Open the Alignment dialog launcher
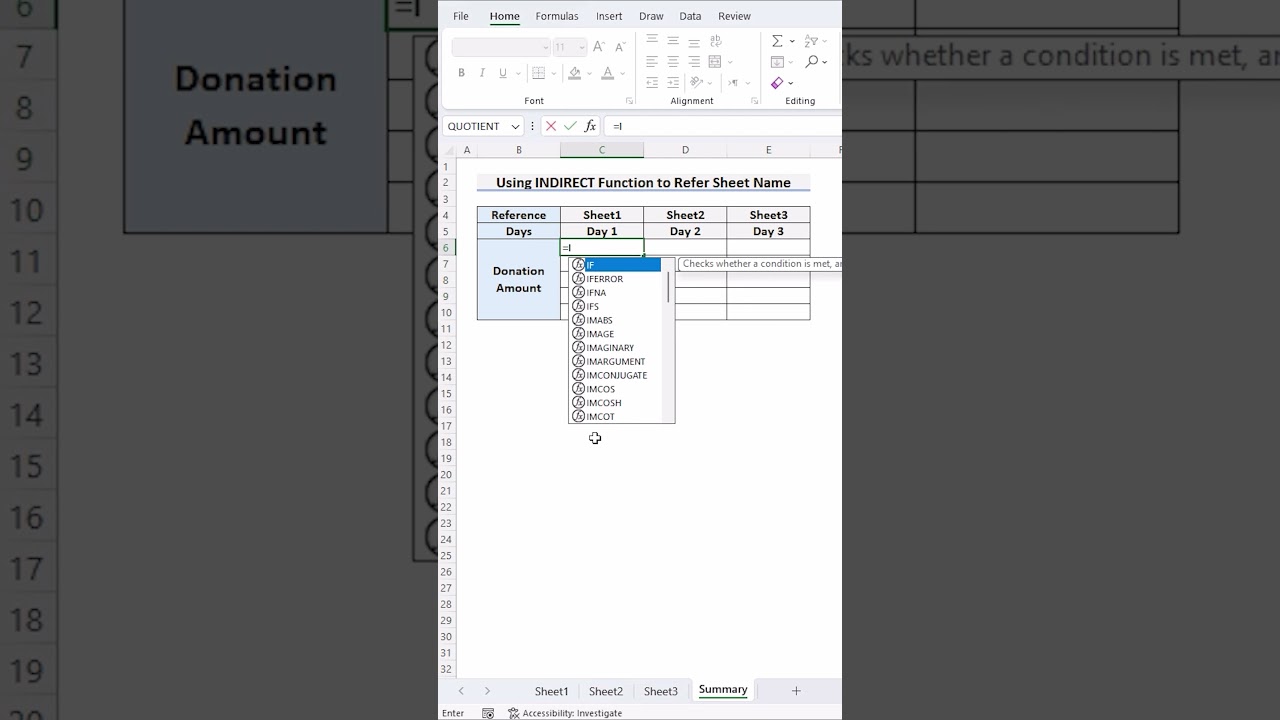This screenshot has width=1280, height=720. click(754, 101)
